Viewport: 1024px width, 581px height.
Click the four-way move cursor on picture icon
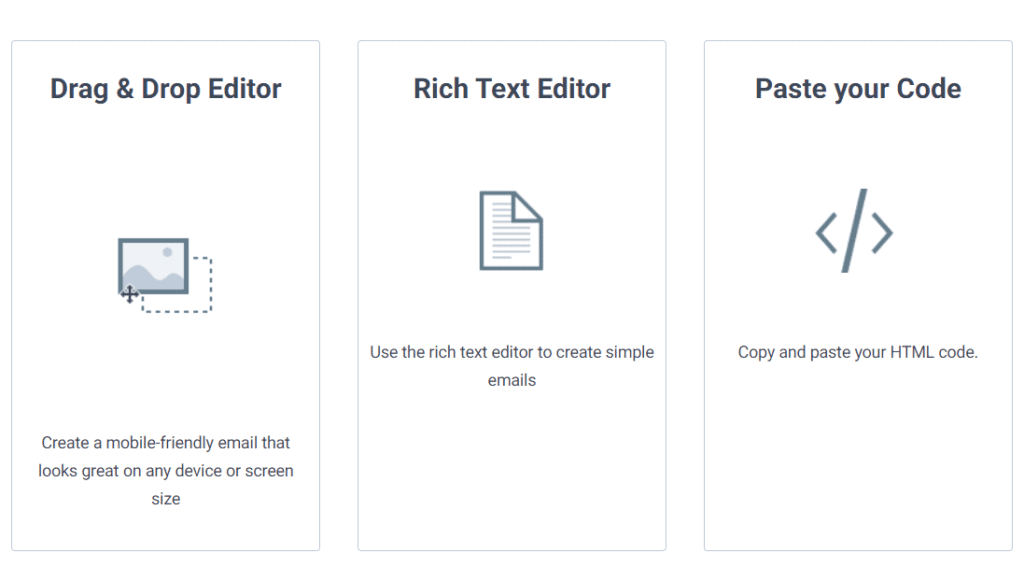(x=129, y=294)
